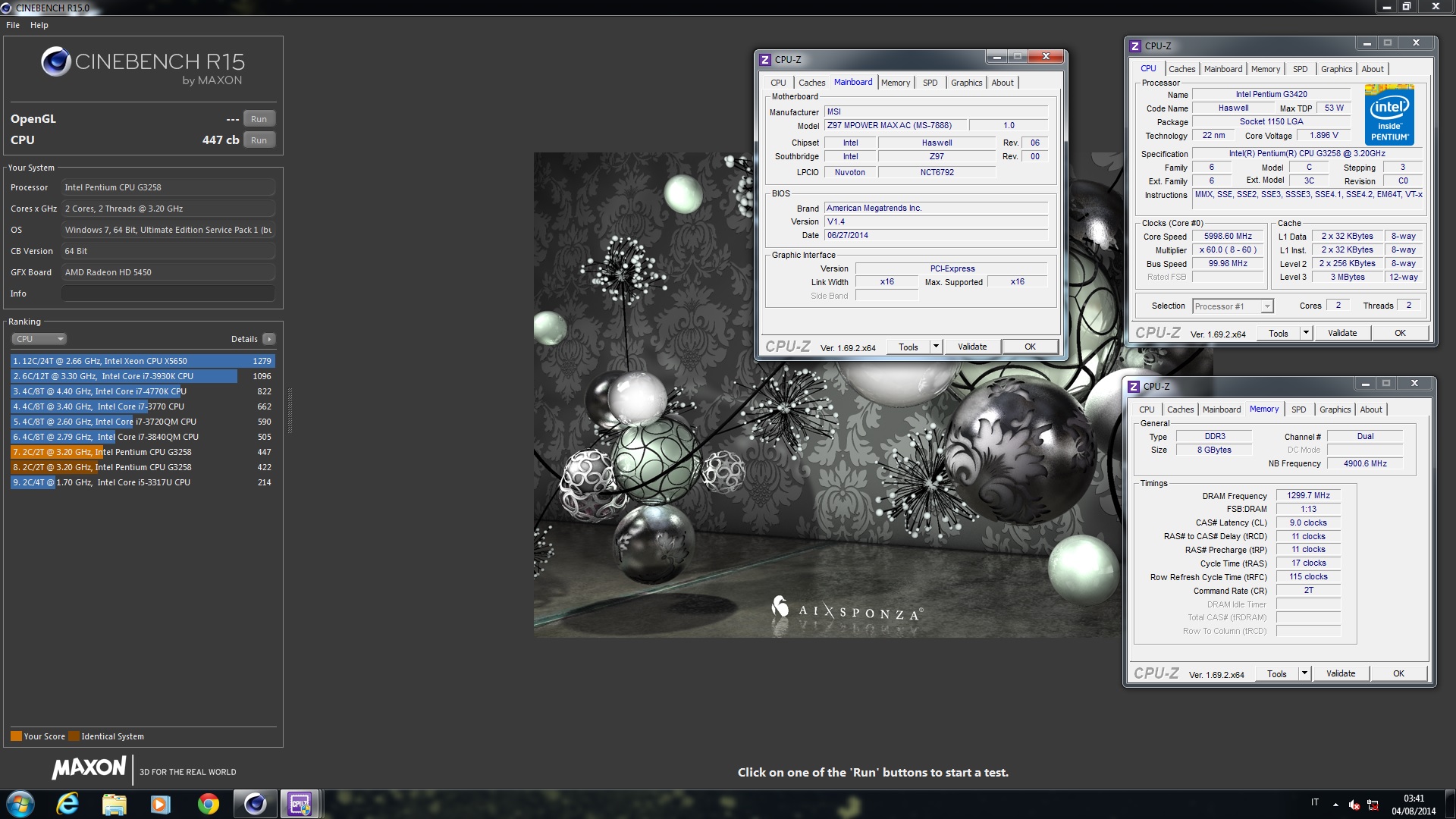1456x819 pixels.
Task: Select the Core i7-3840QM ranking entry
Action: click(143, 437)
